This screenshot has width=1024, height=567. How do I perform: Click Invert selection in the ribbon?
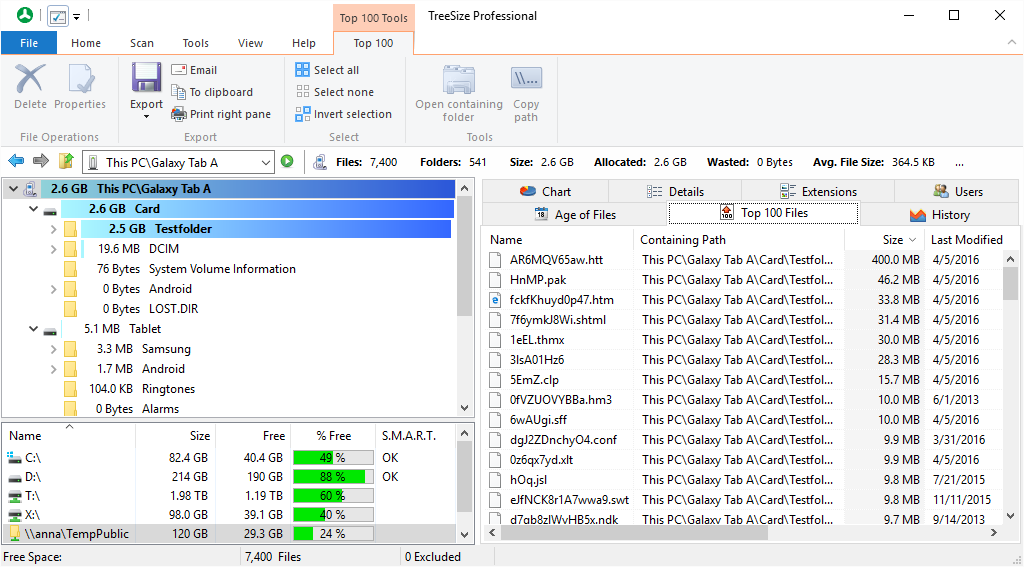343,114
